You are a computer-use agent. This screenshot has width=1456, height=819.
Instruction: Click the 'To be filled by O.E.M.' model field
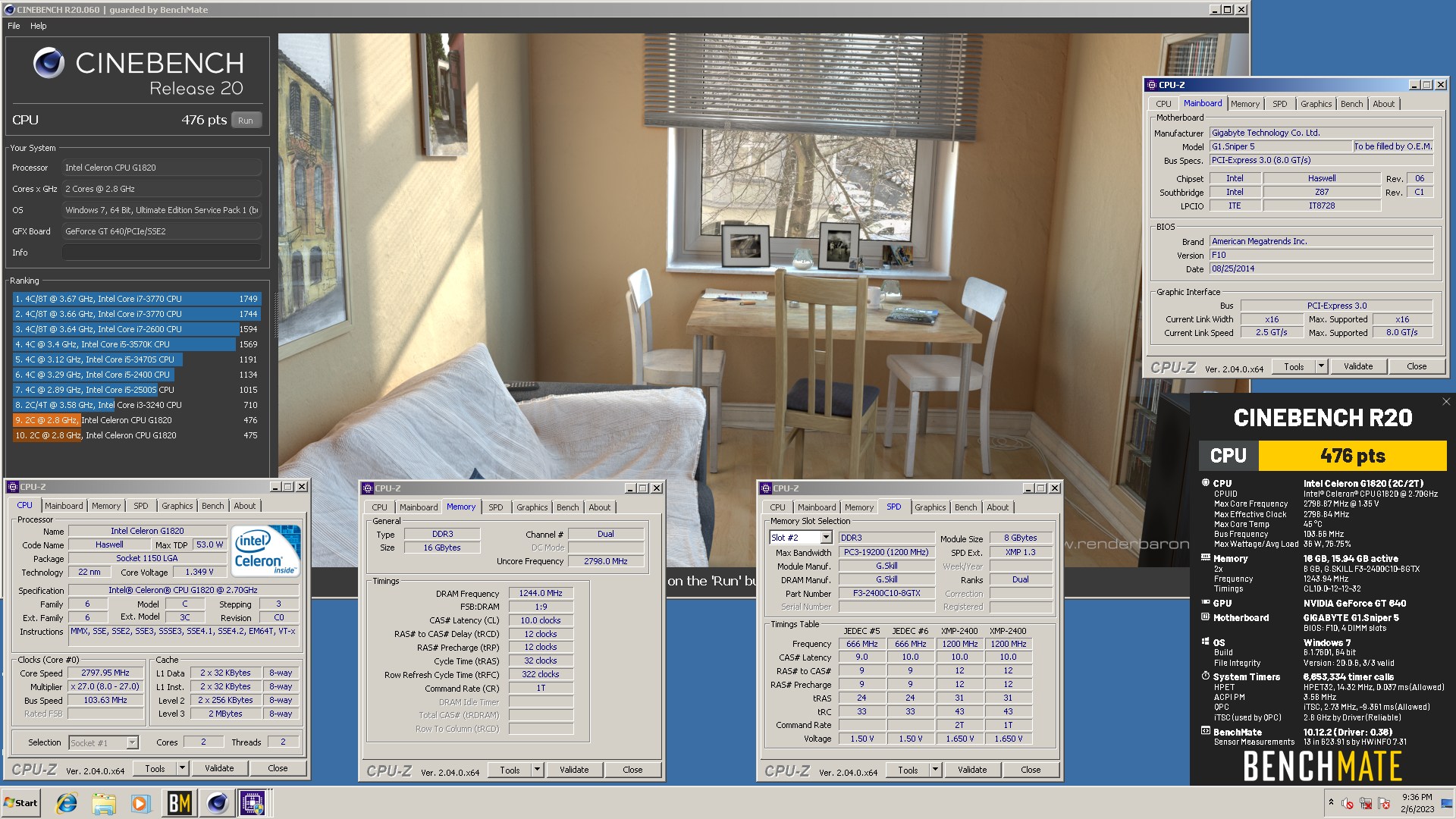coord(1393,146)
